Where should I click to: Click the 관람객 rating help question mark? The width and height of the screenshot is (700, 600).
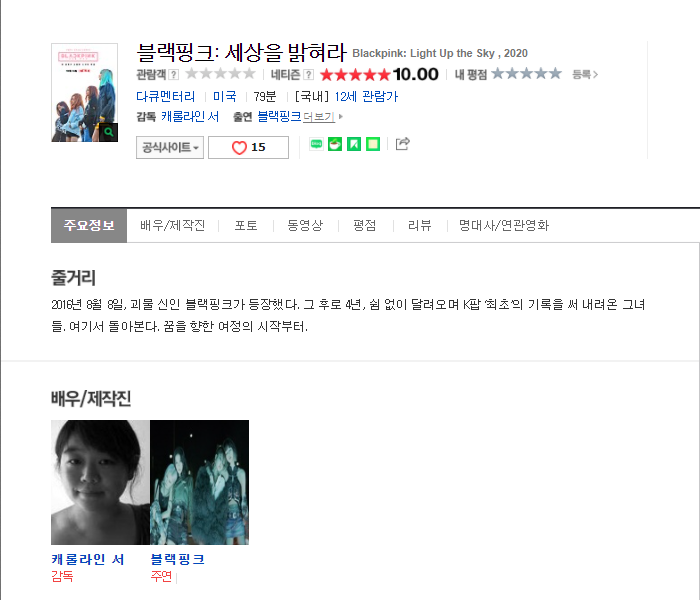[174, 75]
